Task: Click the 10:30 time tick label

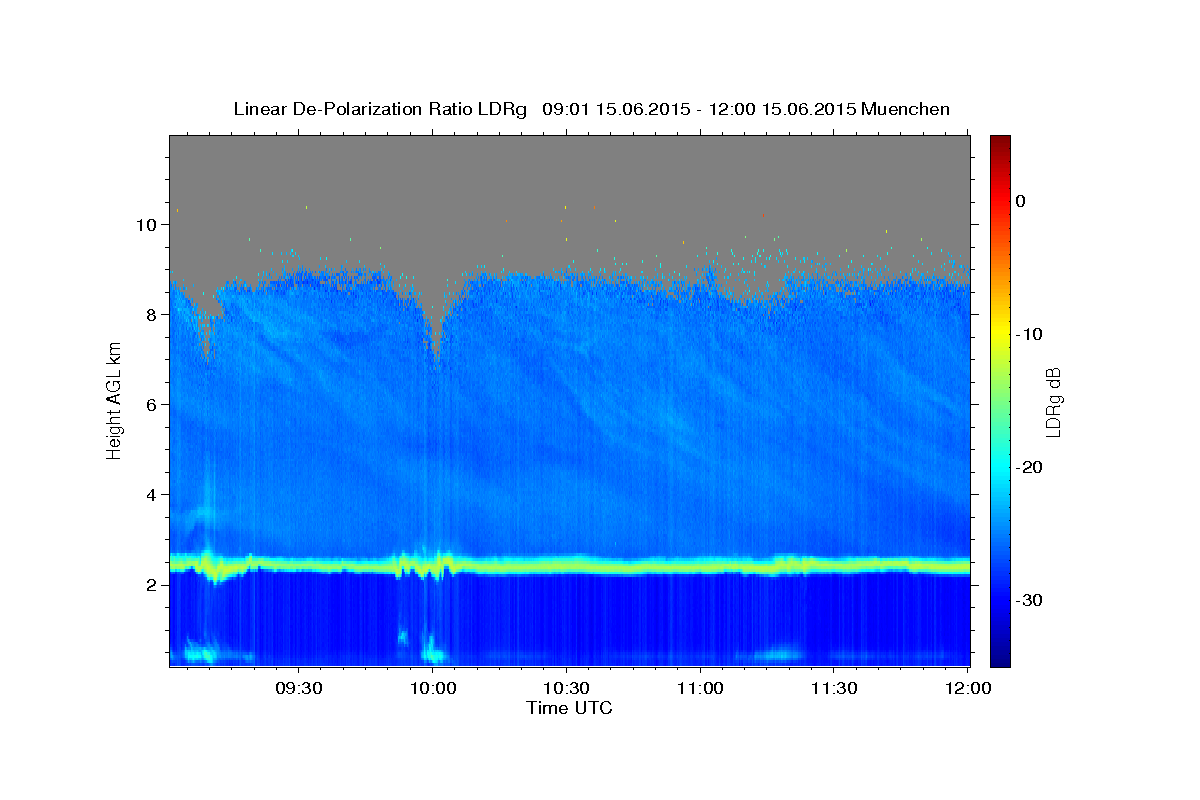Action: [566, 689]
